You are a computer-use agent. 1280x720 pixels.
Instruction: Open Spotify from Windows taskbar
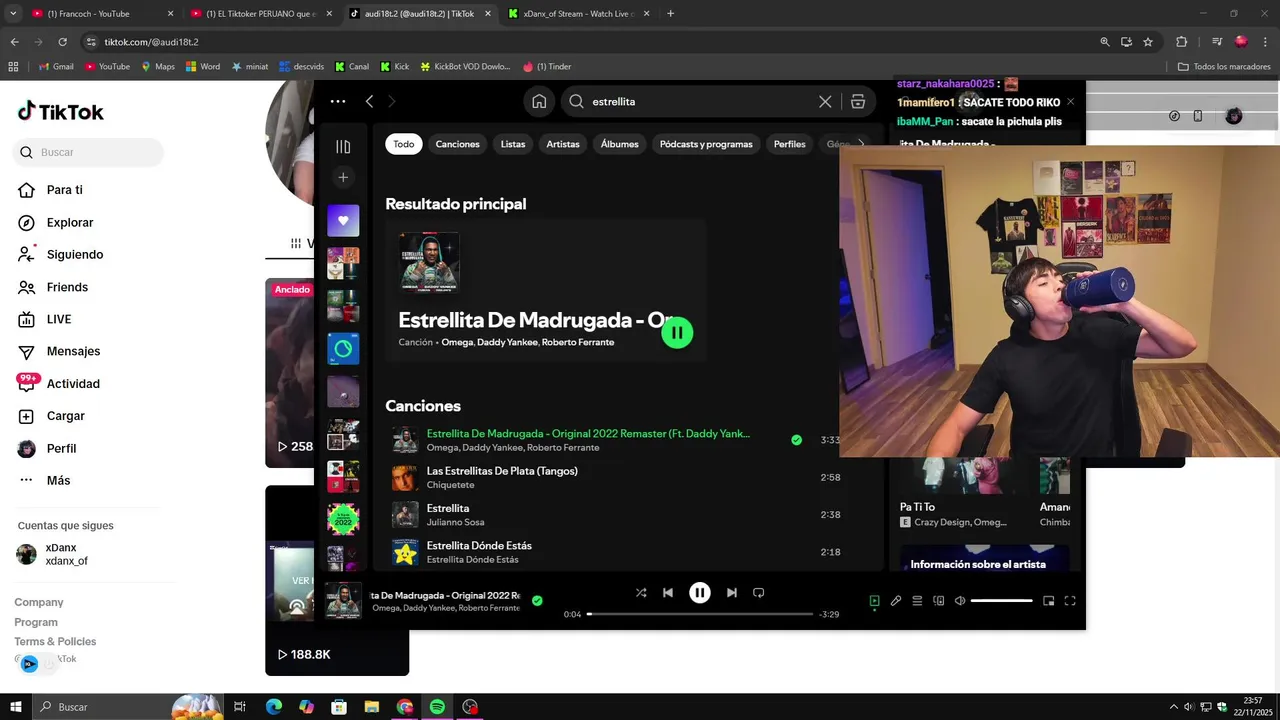[x=437, y=707]
